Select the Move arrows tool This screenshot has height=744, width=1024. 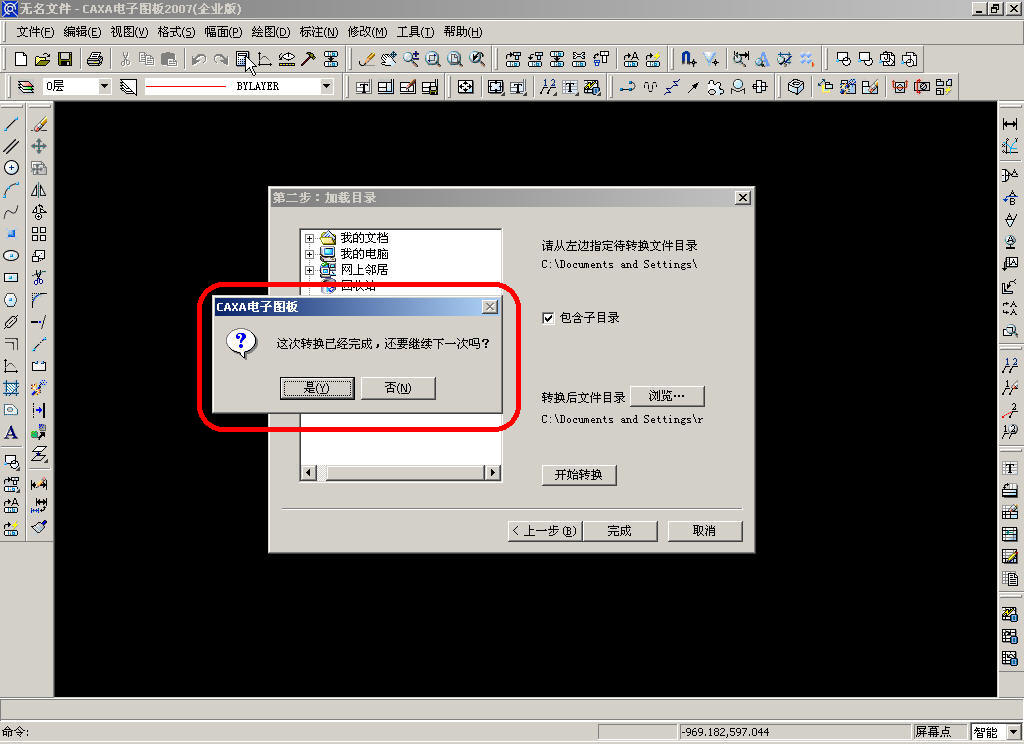[39, 146]
